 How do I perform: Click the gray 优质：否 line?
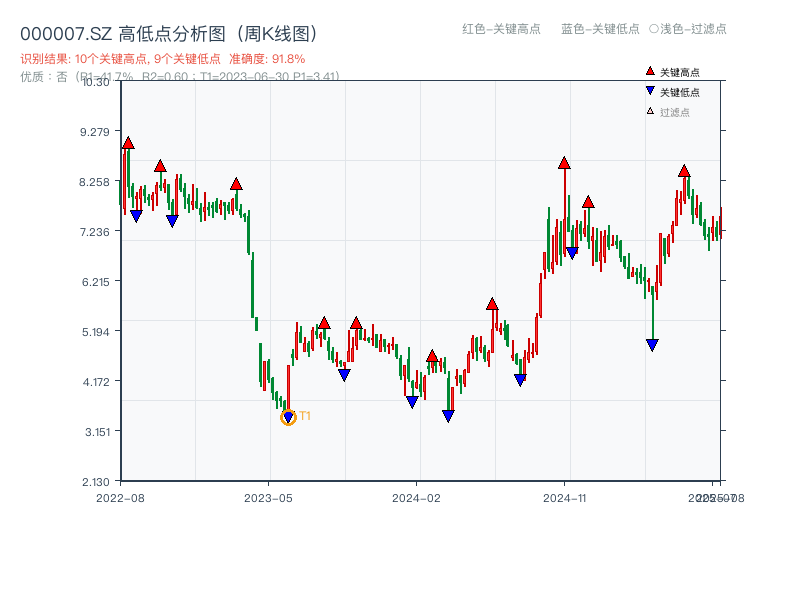180,77
